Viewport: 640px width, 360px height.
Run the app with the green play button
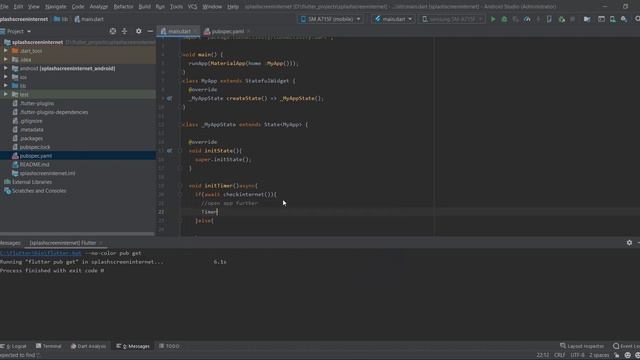[493, 19]
